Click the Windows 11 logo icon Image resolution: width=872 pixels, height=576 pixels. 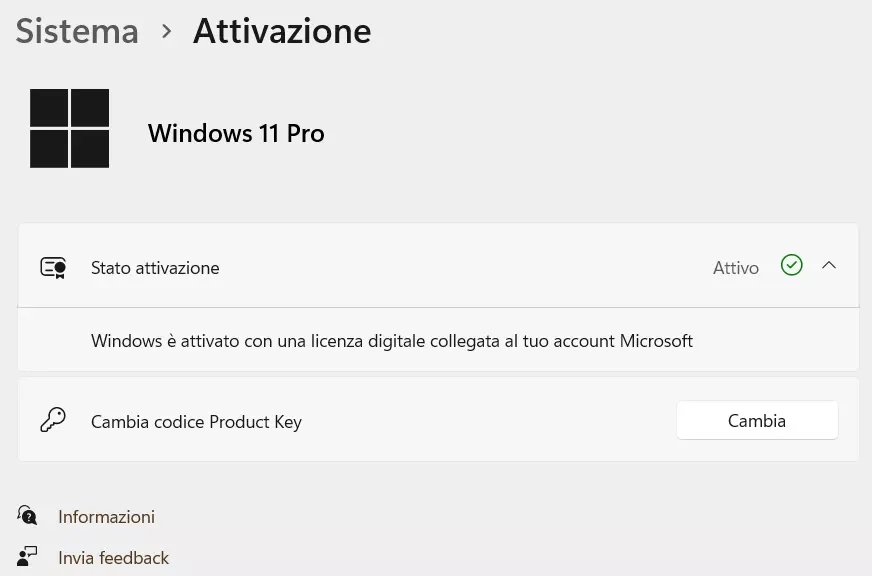pyautogui.click(x=69, y=128)
